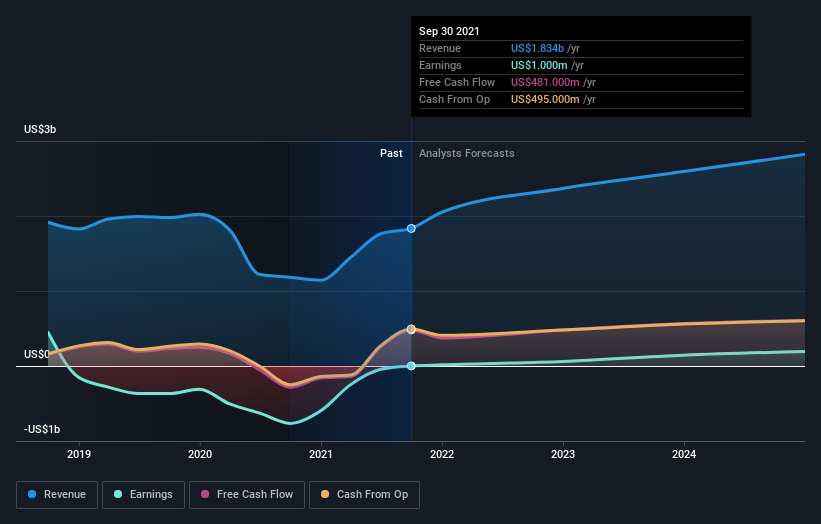Click the -US$1b y-axis label
821x524 pixels.
(x=42, y=429)
